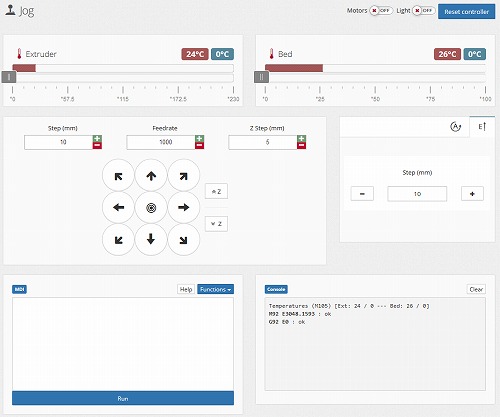Click the Run button

123,398
